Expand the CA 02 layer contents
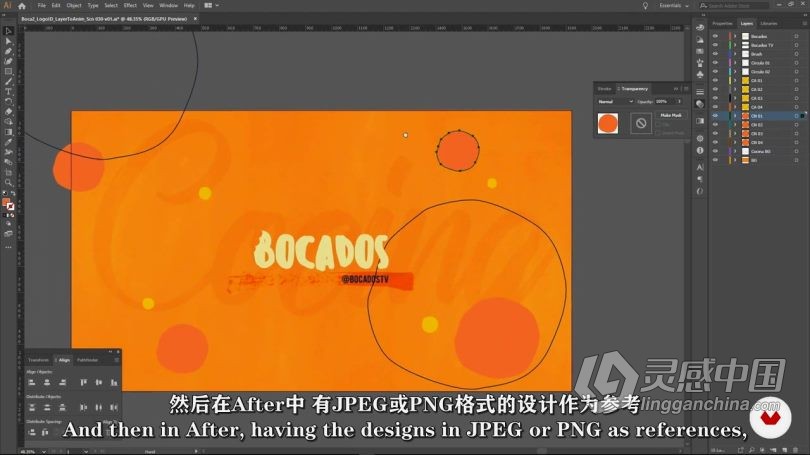Viewport: 810px width, 455px height. click(735, 89)
